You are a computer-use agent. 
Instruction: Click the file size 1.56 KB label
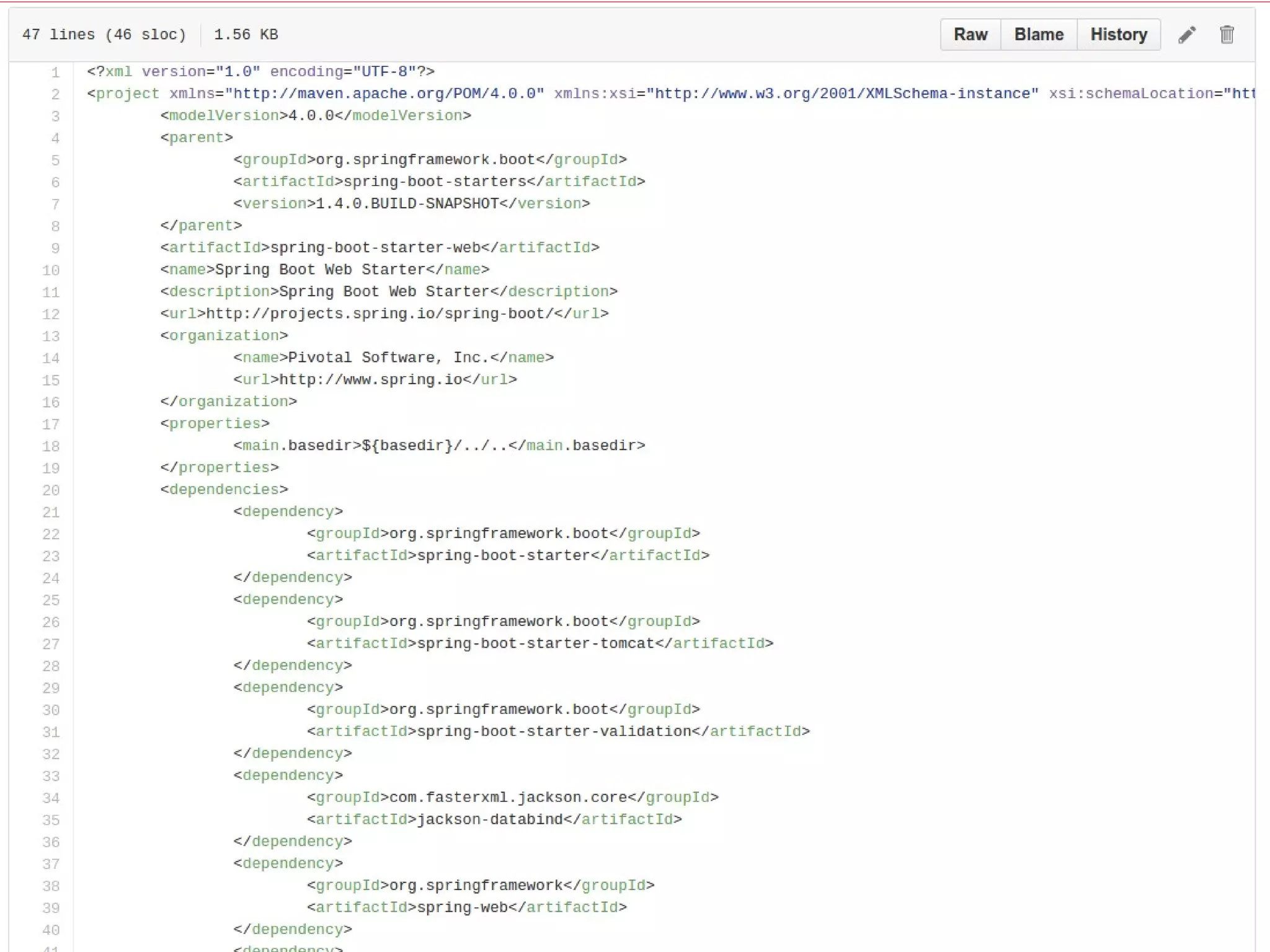(x=246, y=35)
